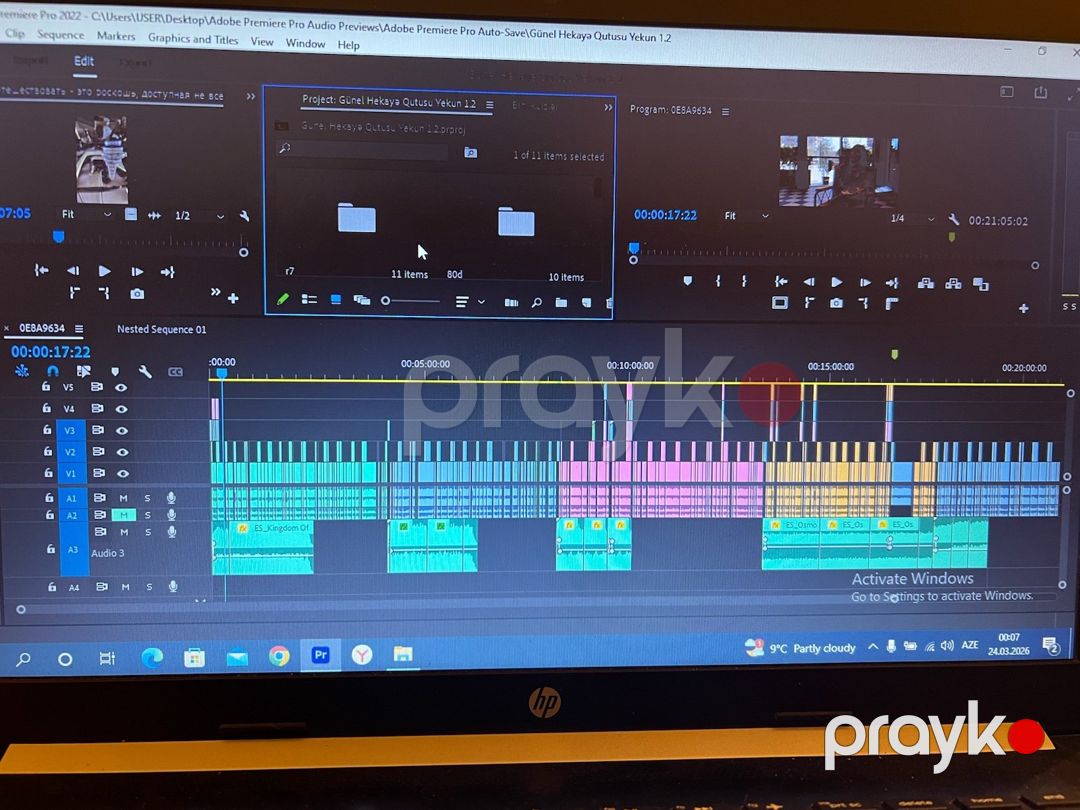1080x810 pixels.
Task: Play the sequence in Program monitor
Action: (x=836, y=282)
